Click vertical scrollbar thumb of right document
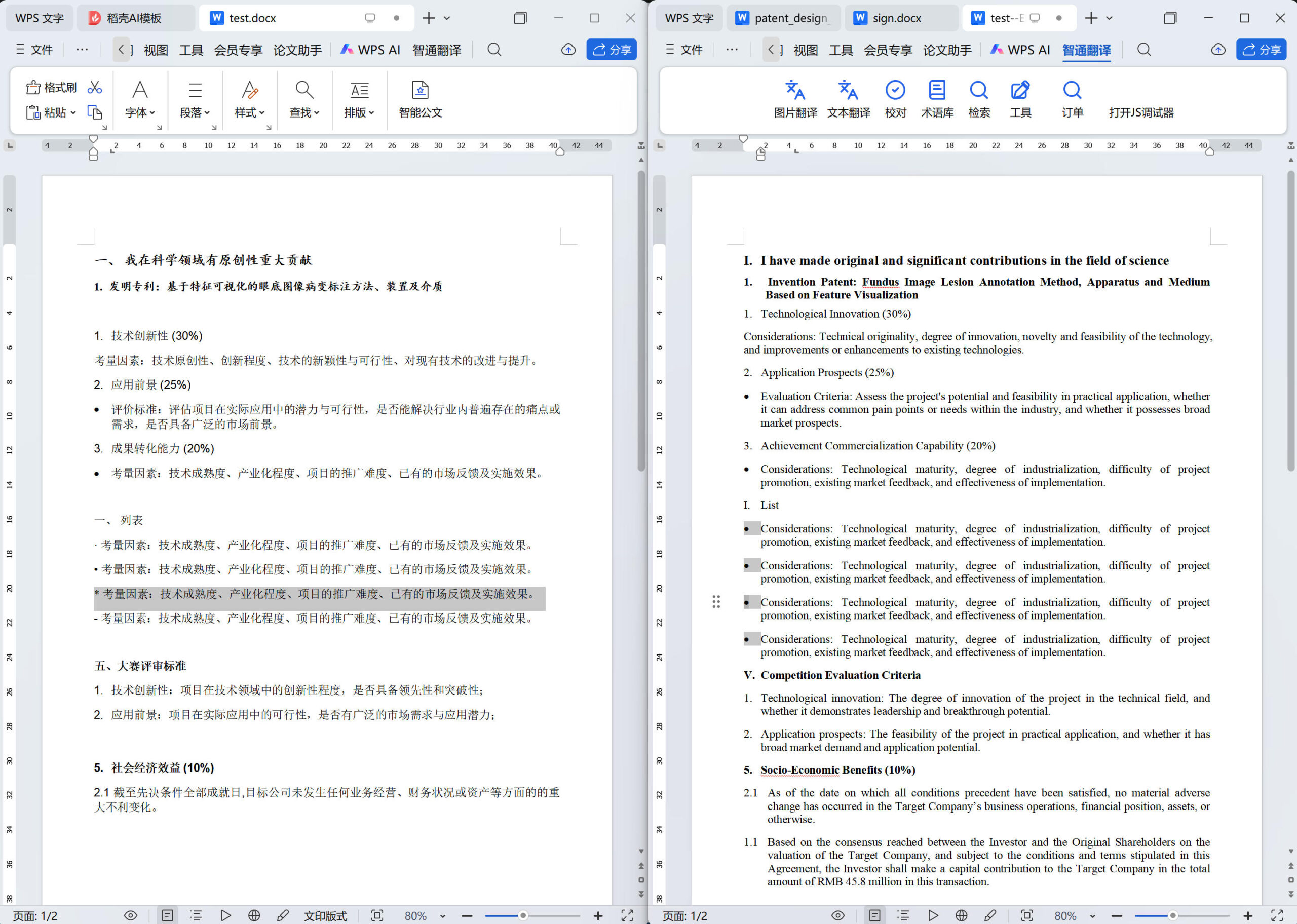 point(1291,322)
